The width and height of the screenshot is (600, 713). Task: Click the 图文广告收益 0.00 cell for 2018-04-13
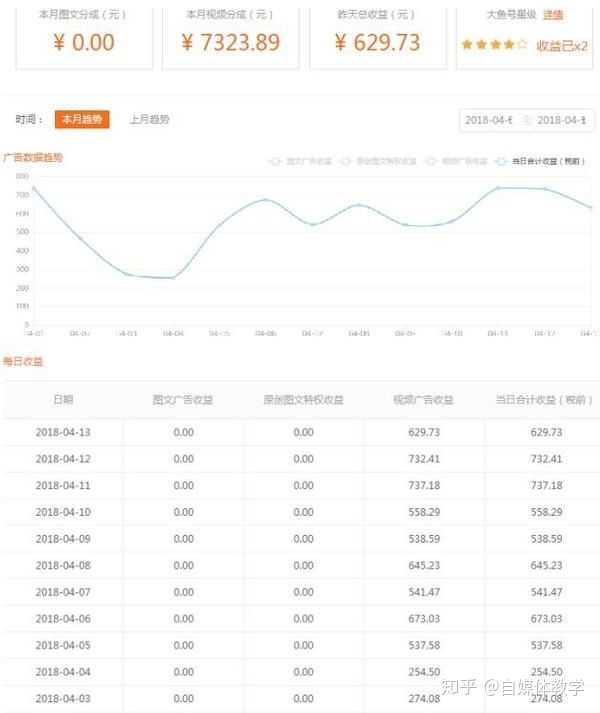coord(183,432)
